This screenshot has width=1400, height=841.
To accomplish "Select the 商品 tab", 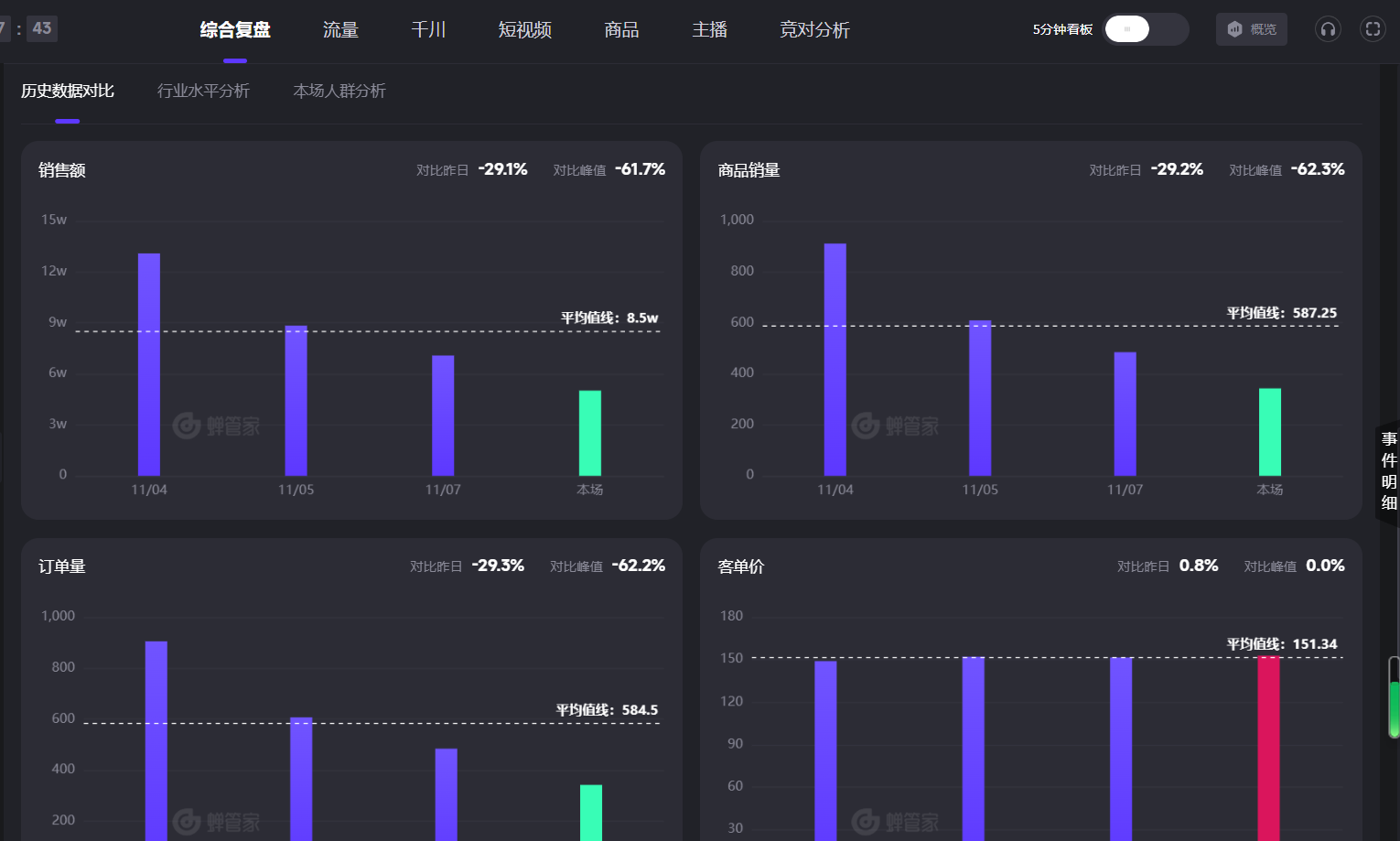I will pos(621,30).
